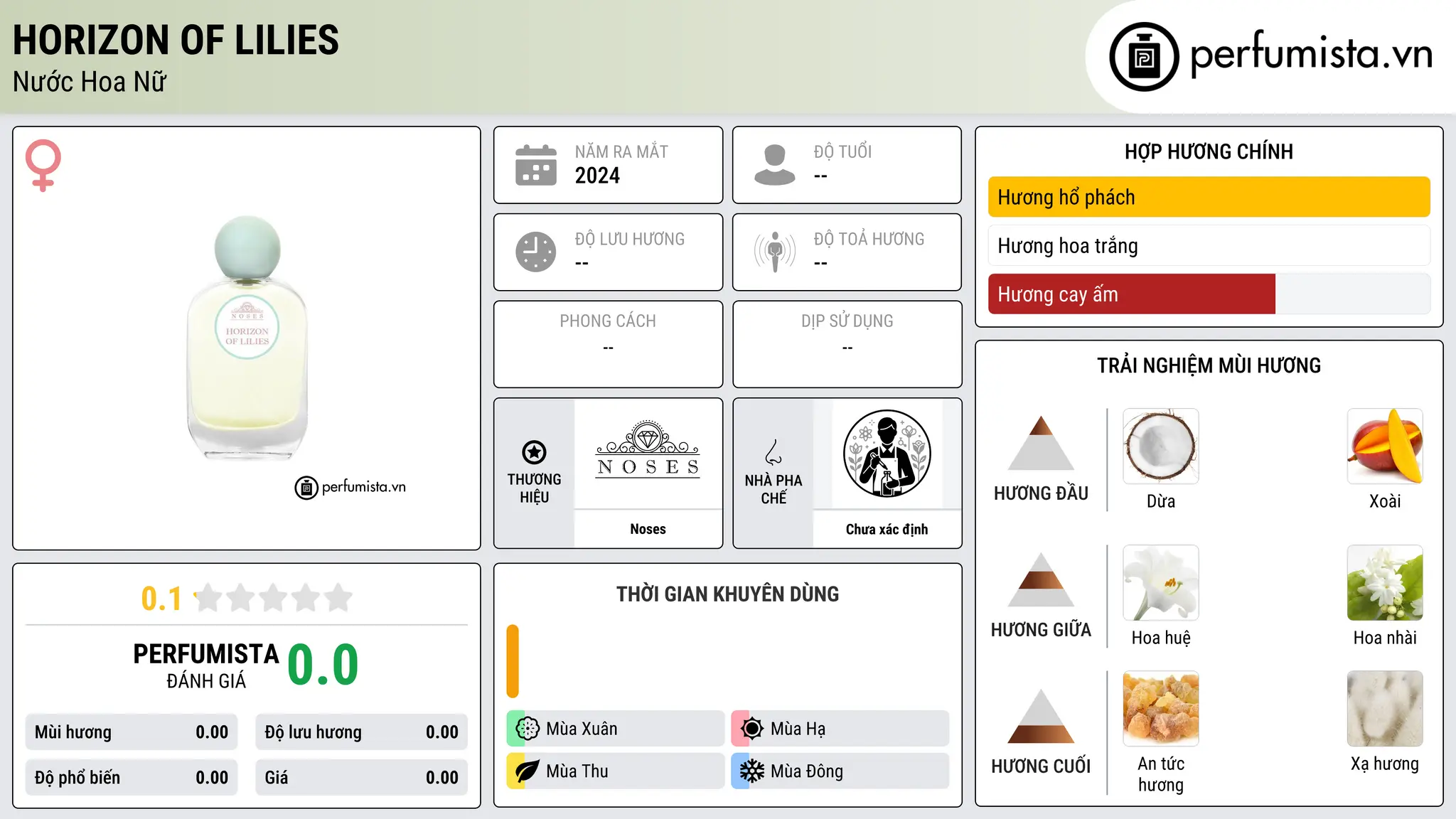
Task: Click the Giá score row
Action: [x=361, y=777]
